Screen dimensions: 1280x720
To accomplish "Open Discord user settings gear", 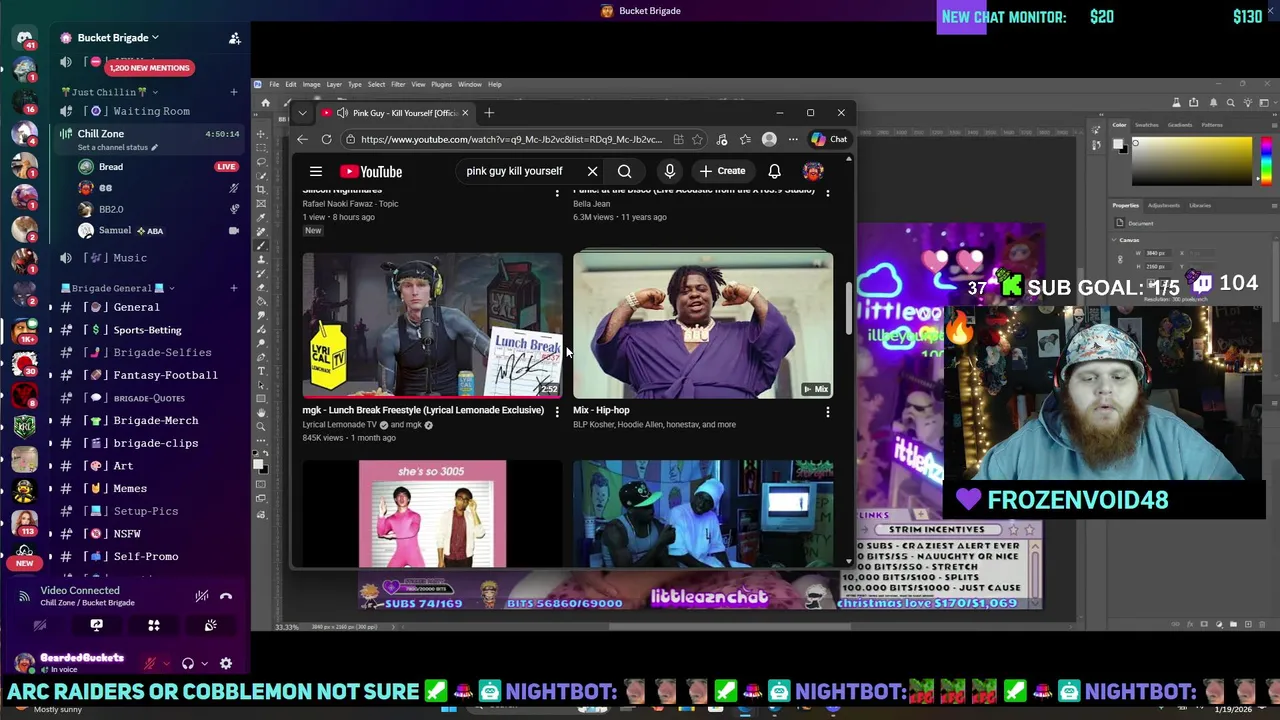I will tap(226, 663).
